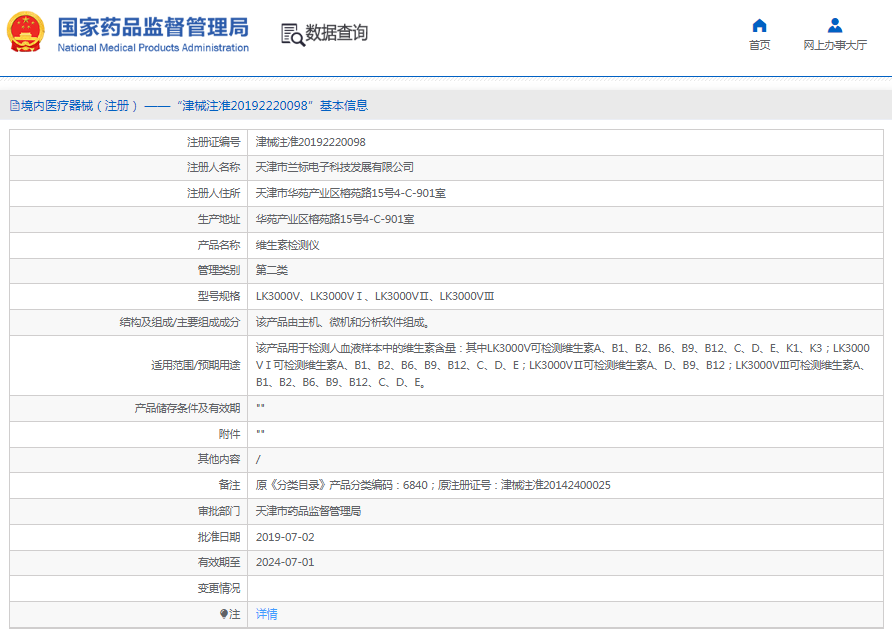
Task: Select the intended use paragraph about 维生素含量
Action: coord(563,365)
